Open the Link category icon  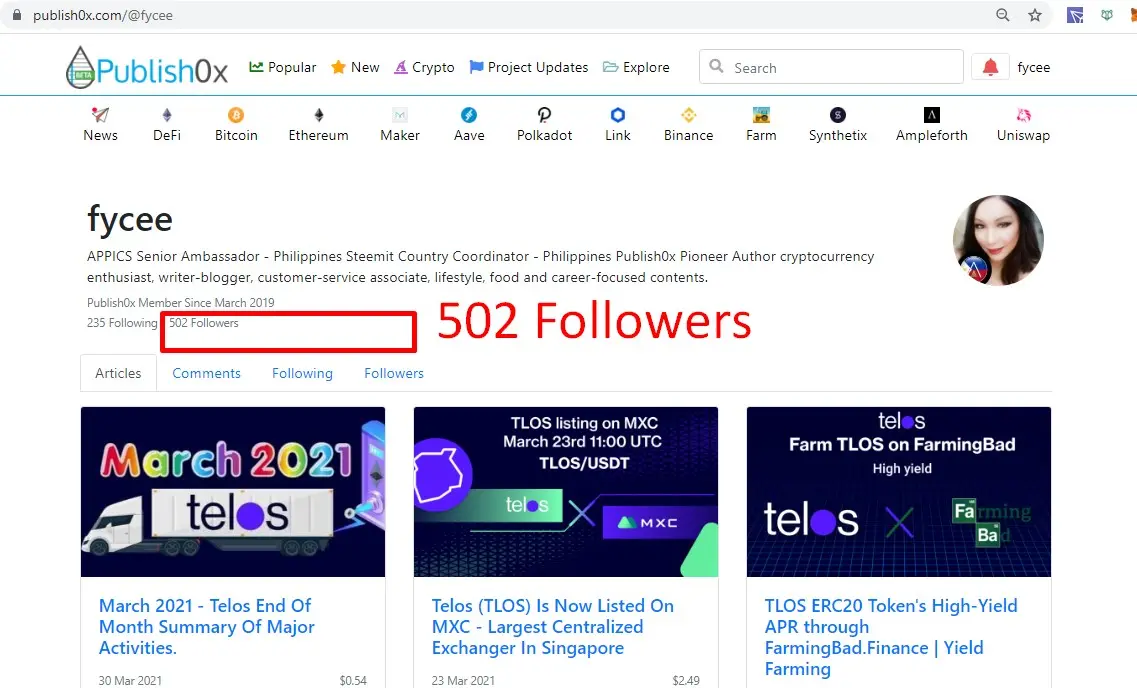pos(618,115)
